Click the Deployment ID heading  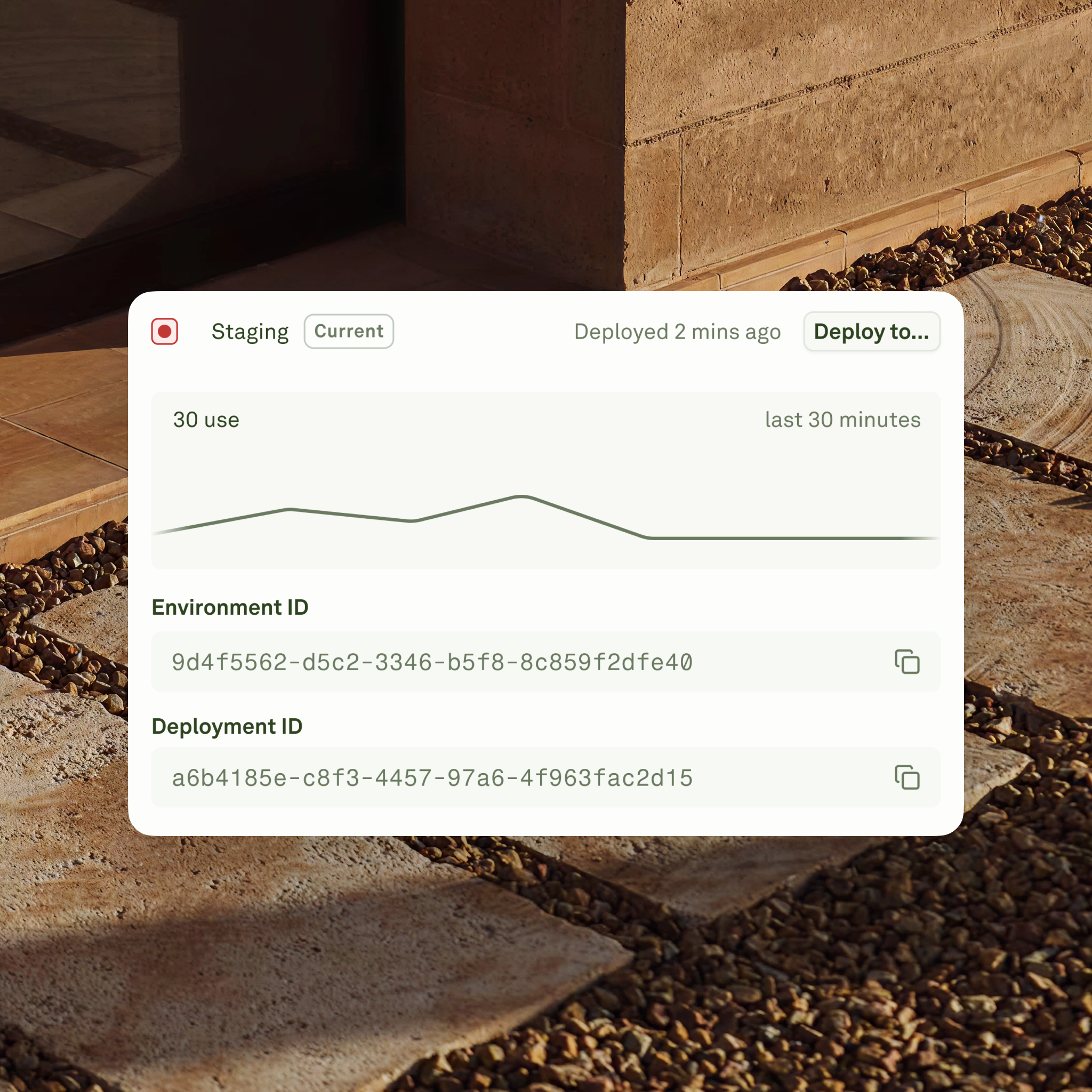pyautogui.click(x=227, y=726)
